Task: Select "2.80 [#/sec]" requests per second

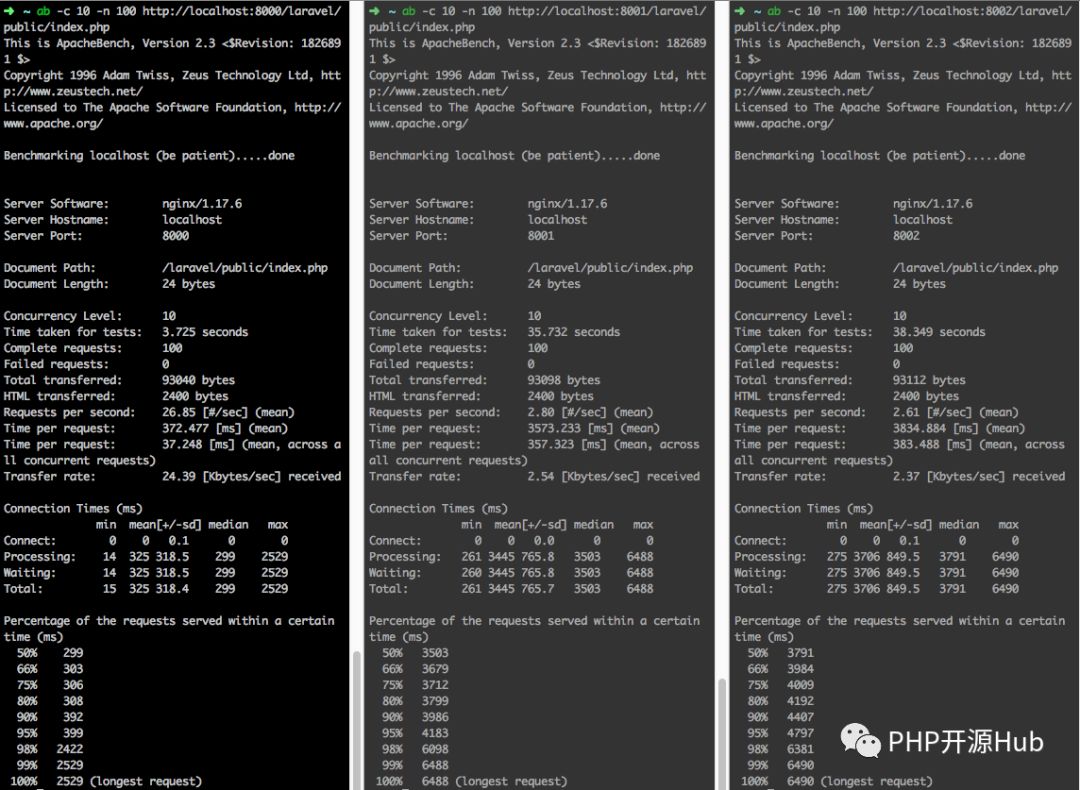Action: (568, 413)
